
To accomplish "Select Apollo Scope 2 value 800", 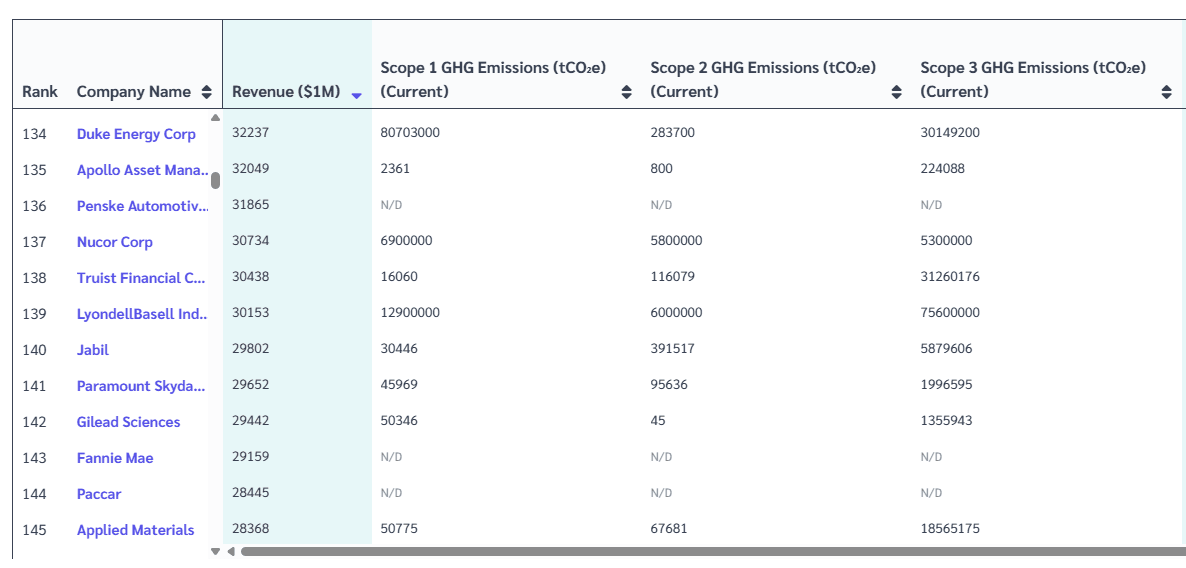I will coord(661,169).
